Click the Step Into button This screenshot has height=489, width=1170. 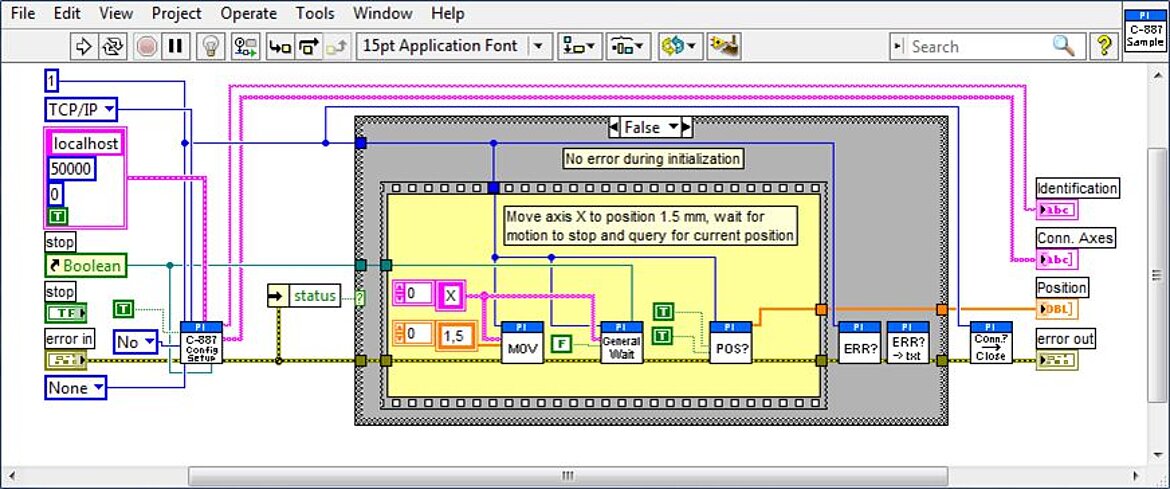point(280,46)
